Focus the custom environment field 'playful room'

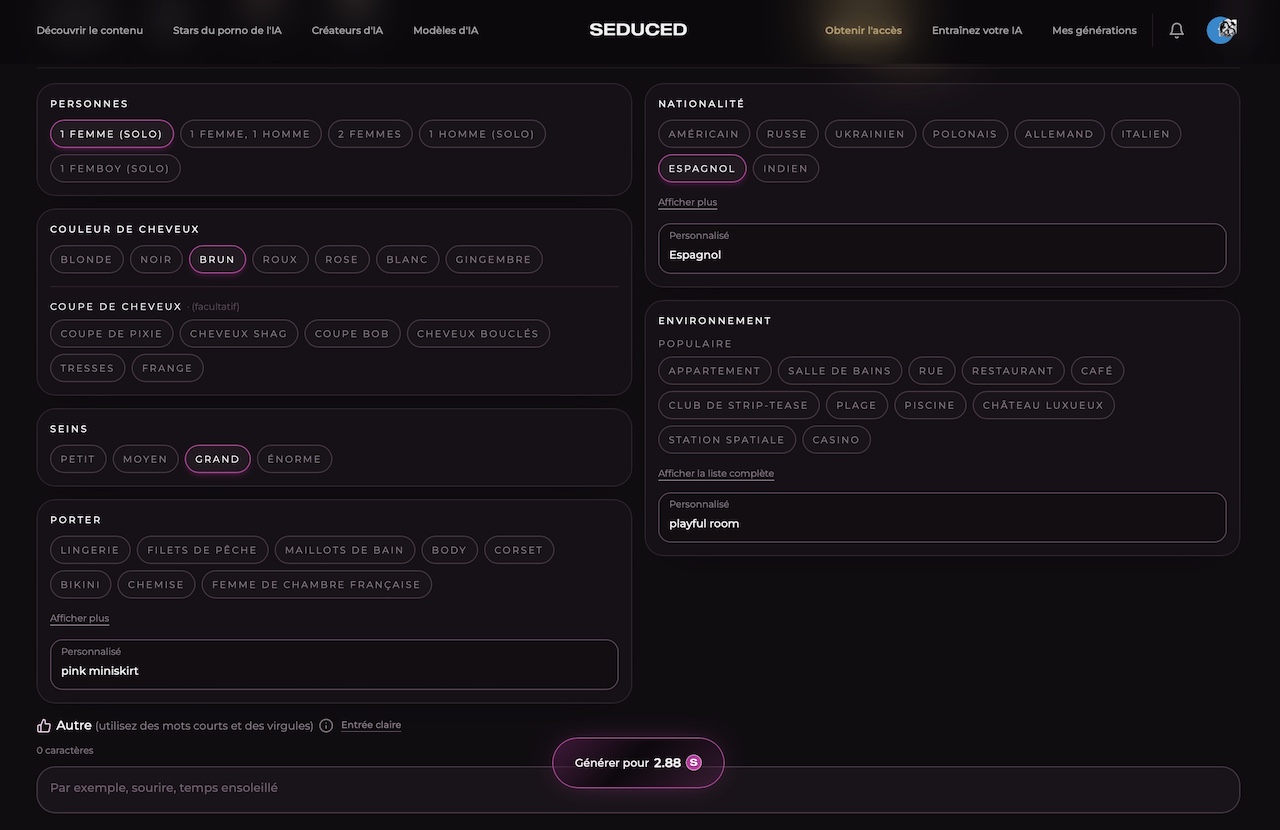[942, 517]
